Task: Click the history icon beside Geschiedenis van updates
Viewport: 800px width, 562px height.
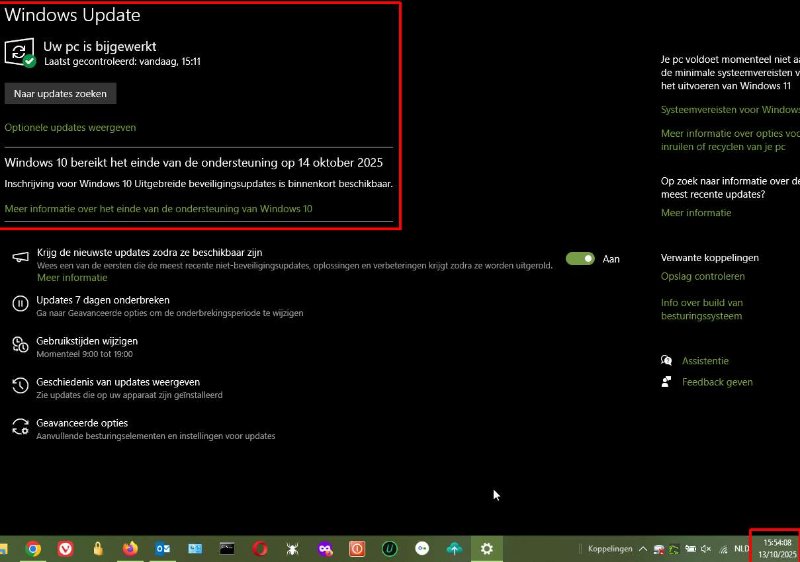Action: pyautogui.click(x=20, y=386)
